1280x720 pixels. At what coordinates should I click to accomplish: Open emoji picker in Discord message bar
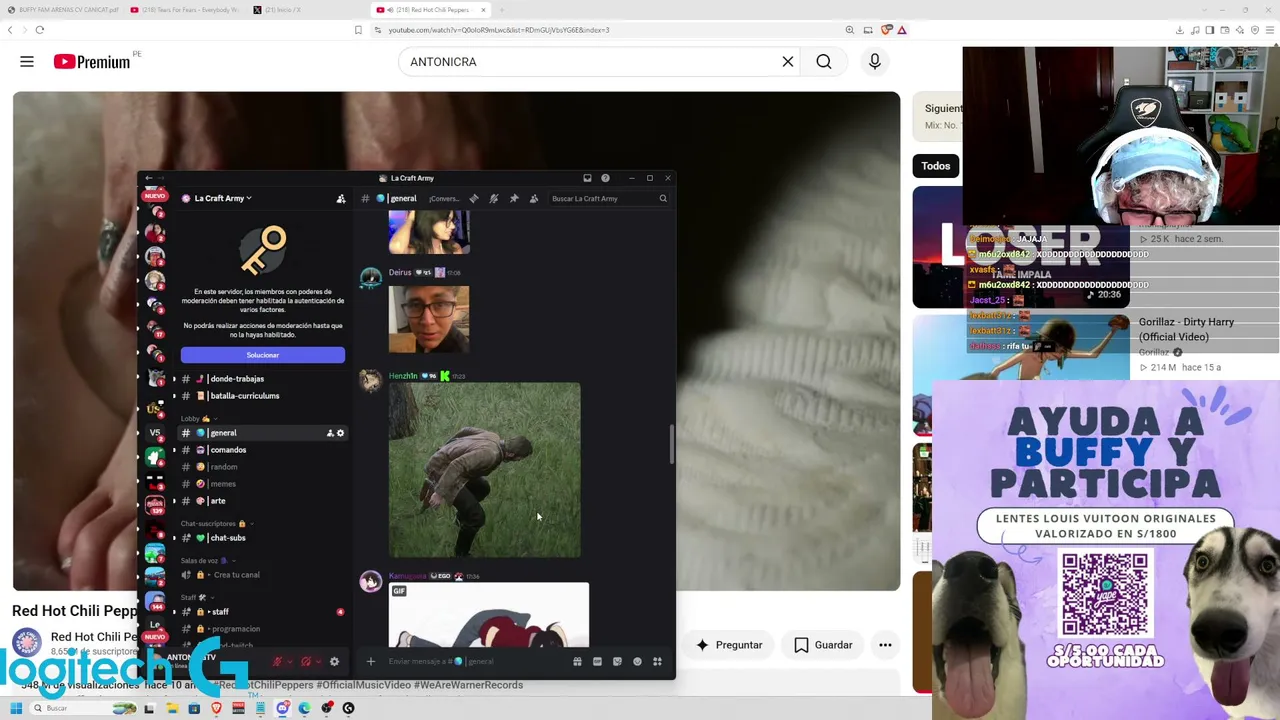coord(637,661)
